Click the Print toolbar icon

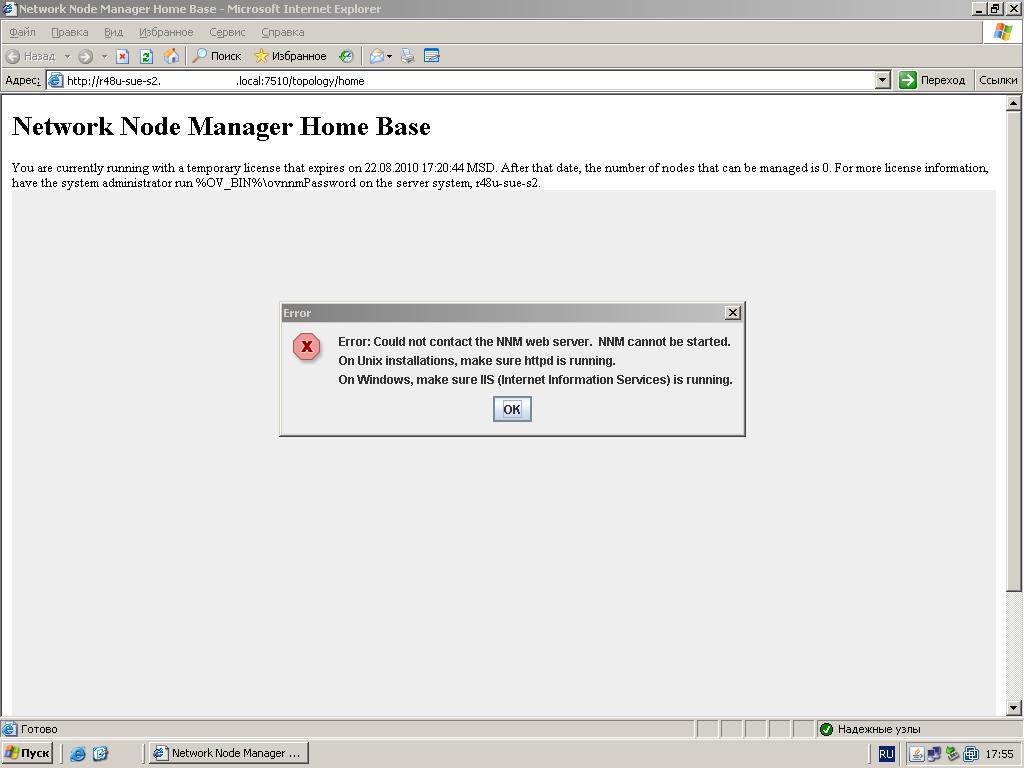tap(408, 56)
